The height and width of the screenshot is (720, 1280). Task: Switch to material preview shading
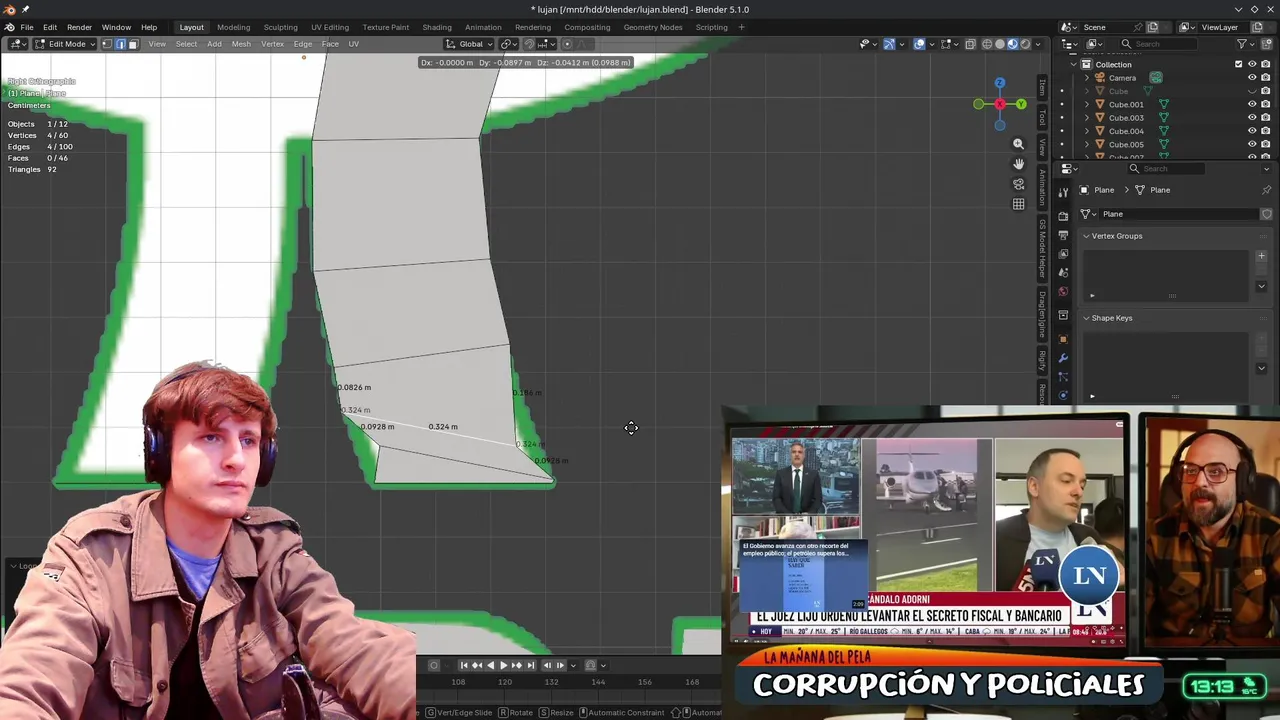[x=1012, y=44]
